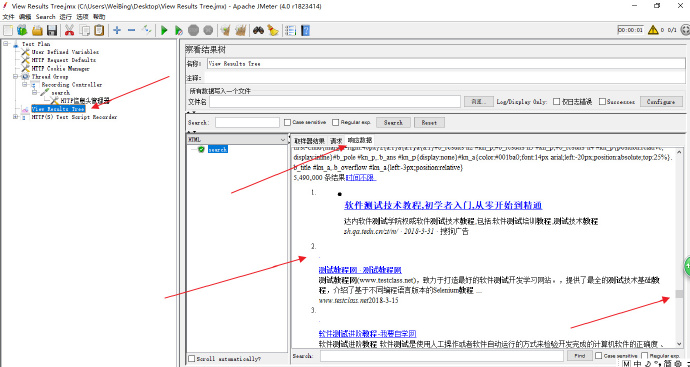This screenshot has width=690, height=367.
Task: Toggle the 仅日志错误 checkbox
Action: click(556, 102)
